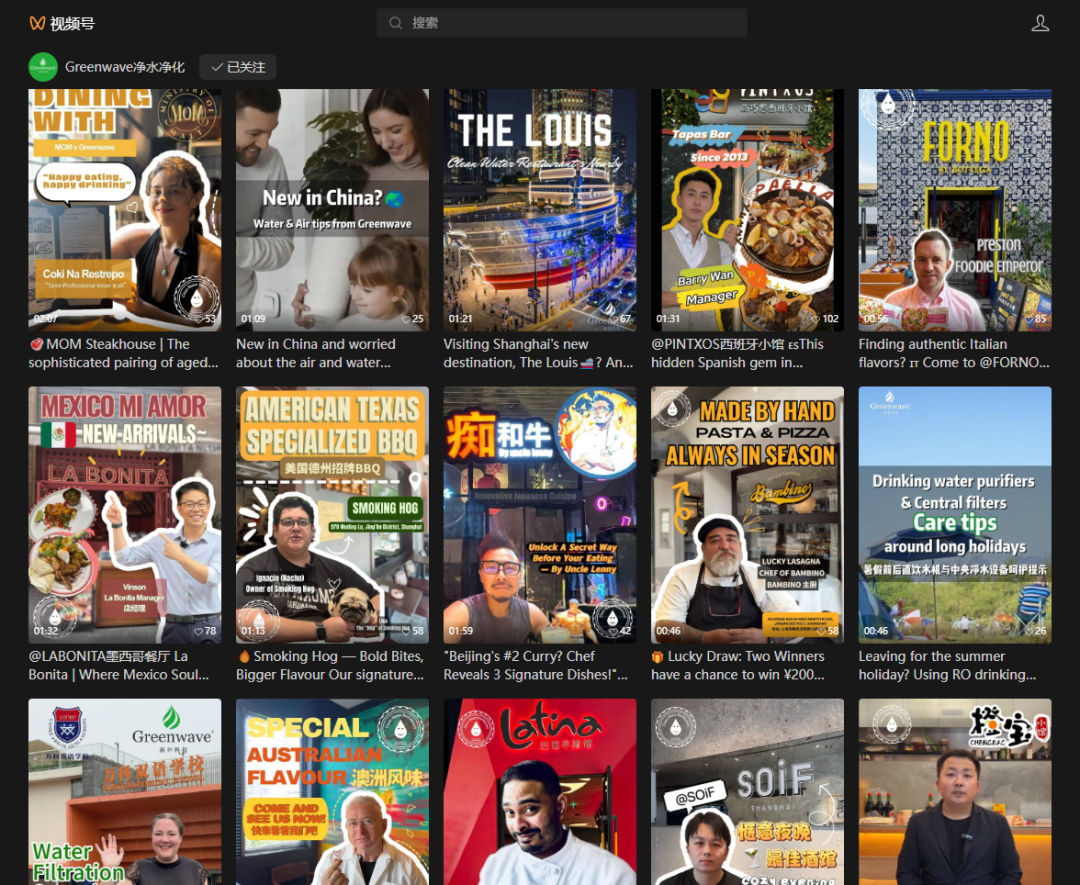Click the 视频号 logo icon
This screenshot has width=1080, height=885.
point(37,23)
